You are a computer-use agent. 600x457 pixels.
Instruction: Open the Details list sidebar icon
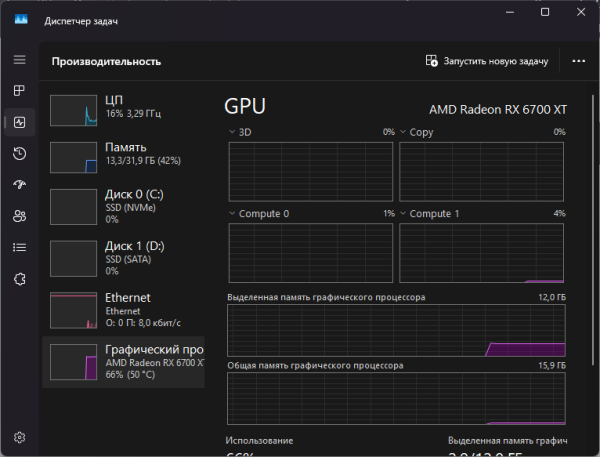point(19,247)
